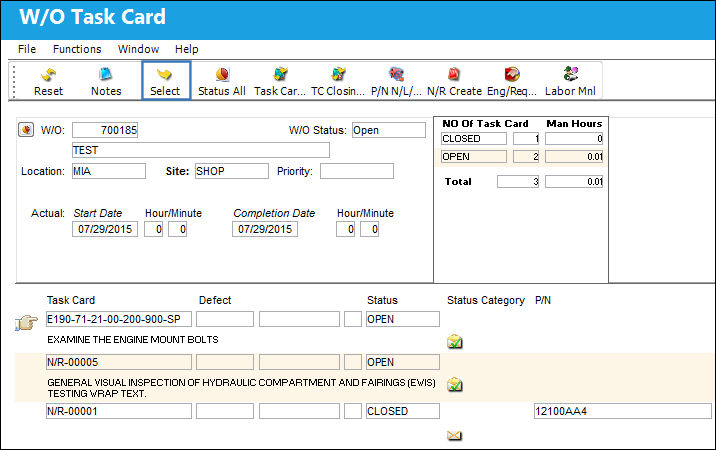Click the Man Hours header label

click(574, 123)
